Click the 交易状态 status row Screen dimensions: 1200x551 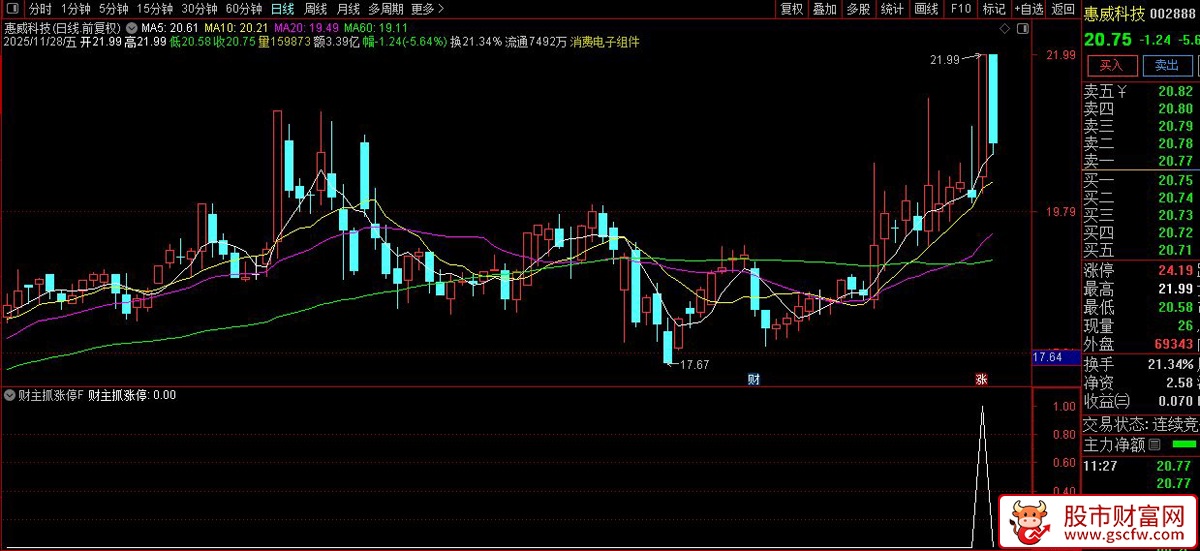(x=1141, y=423)
